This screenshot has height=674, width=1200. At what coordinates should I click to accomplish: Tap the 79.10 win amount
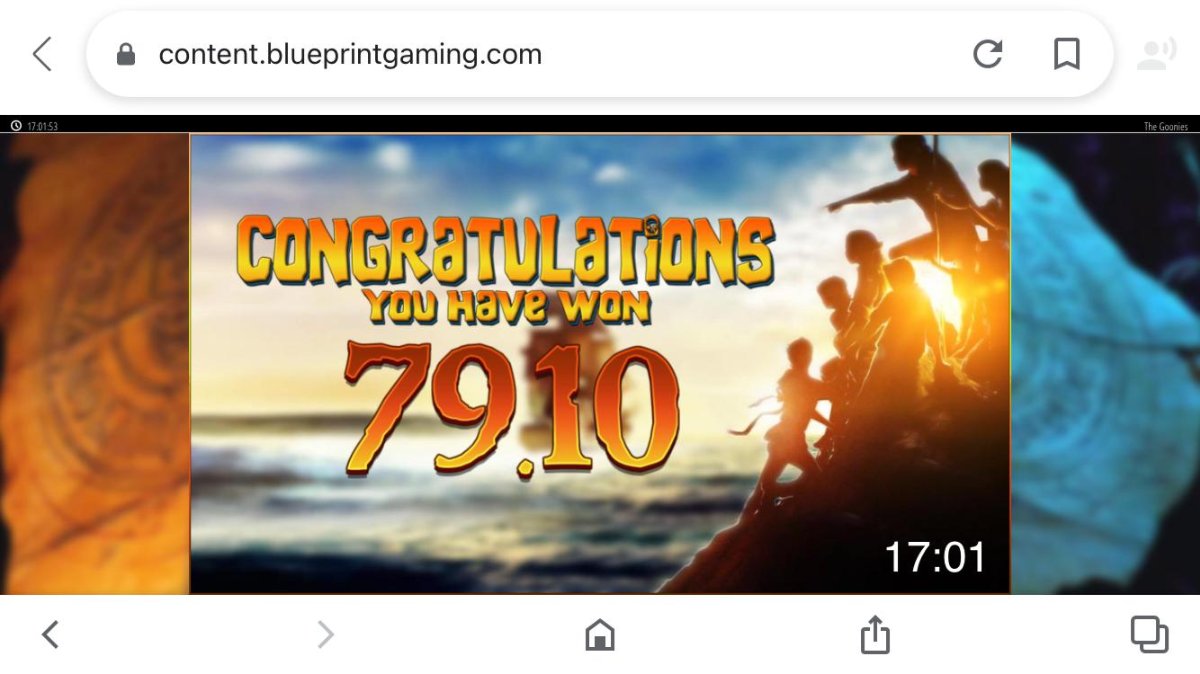point(512,406)
